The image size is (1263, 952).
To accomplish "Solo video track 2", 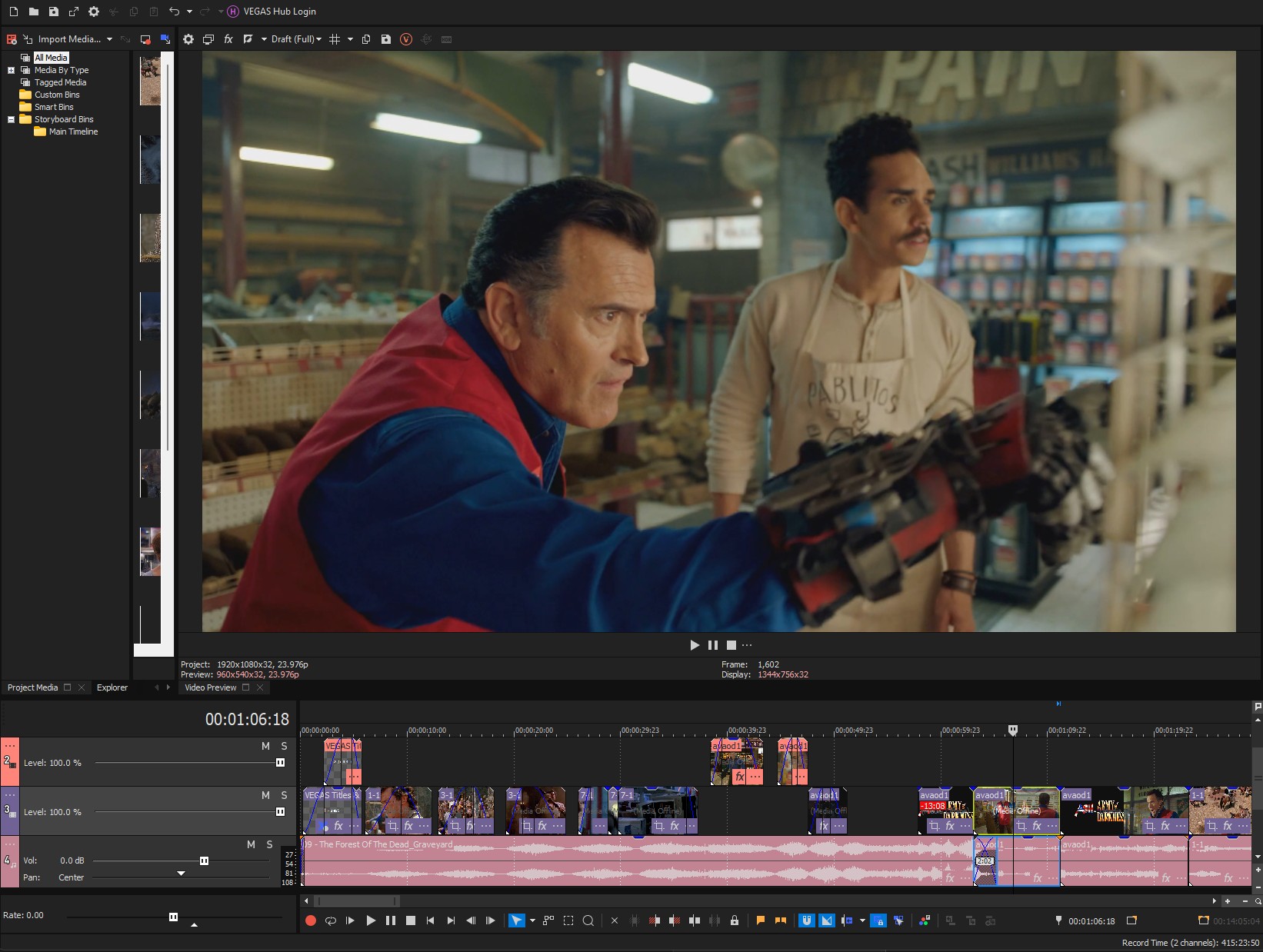I will click(x=284, y=746).
